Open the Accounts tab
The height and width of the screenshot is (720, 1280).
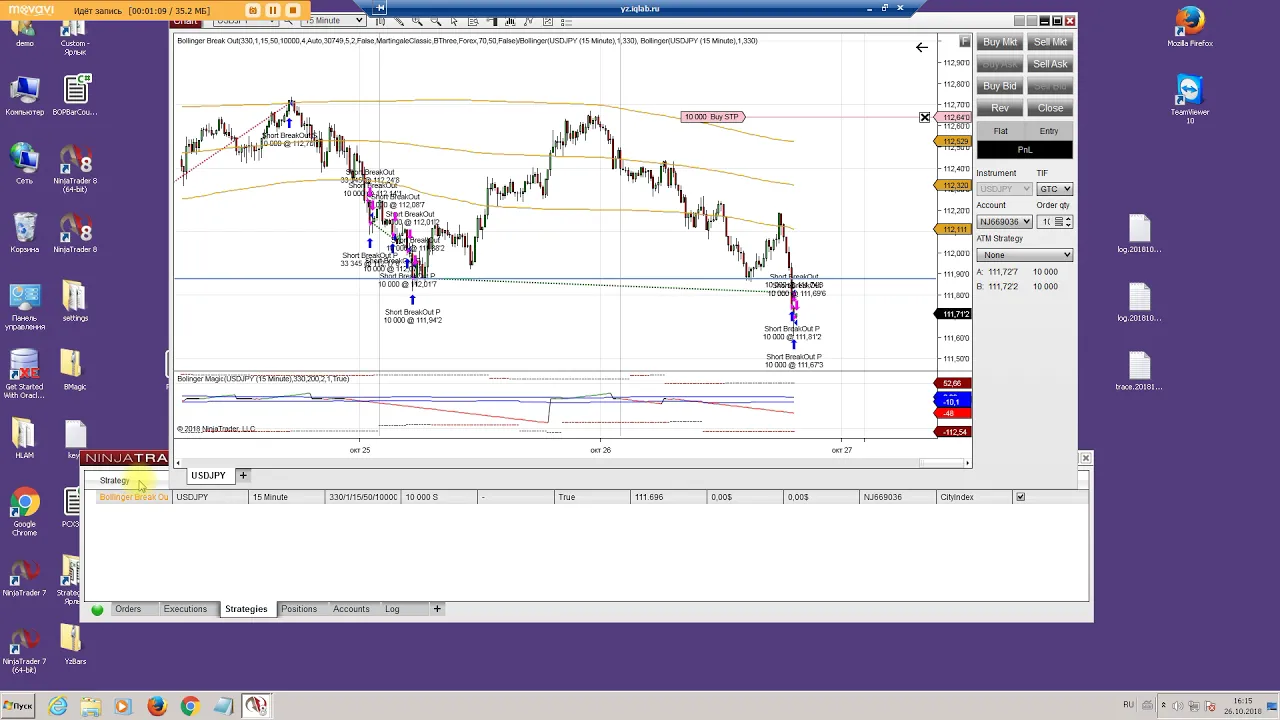point(351,609)
